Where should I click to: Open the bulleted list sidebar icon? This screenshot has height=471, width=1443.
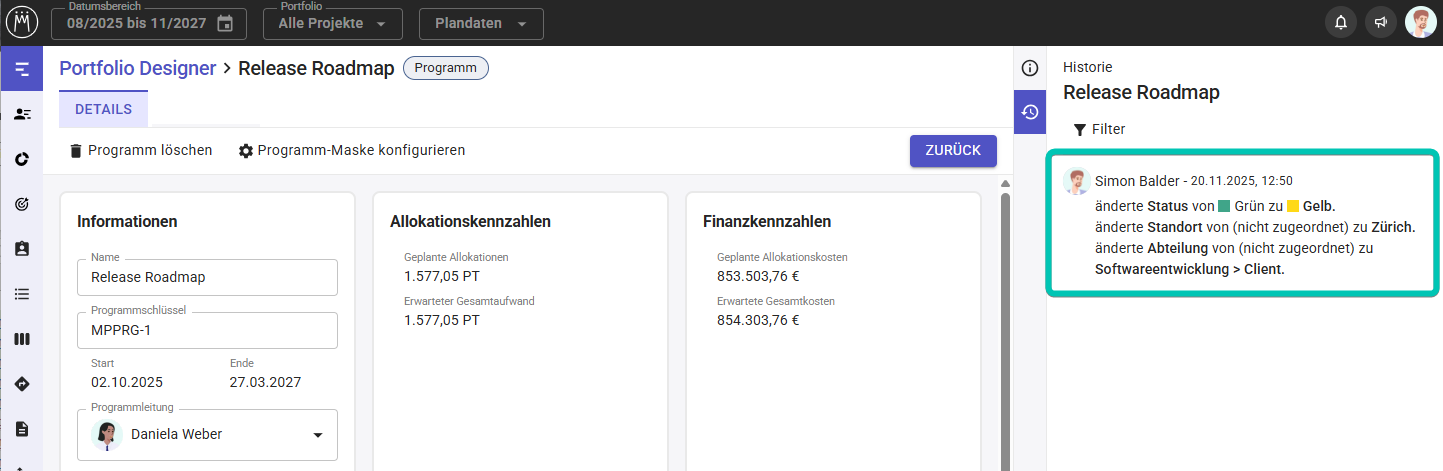22,294
